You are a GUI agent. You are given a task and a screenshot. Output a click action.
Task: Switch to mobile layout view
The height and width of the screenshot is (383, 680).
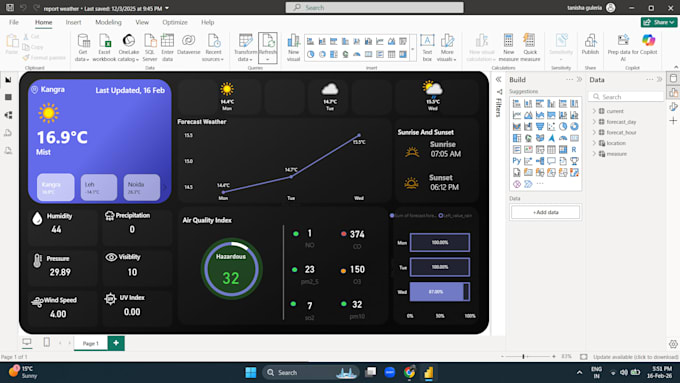(46, 343)
